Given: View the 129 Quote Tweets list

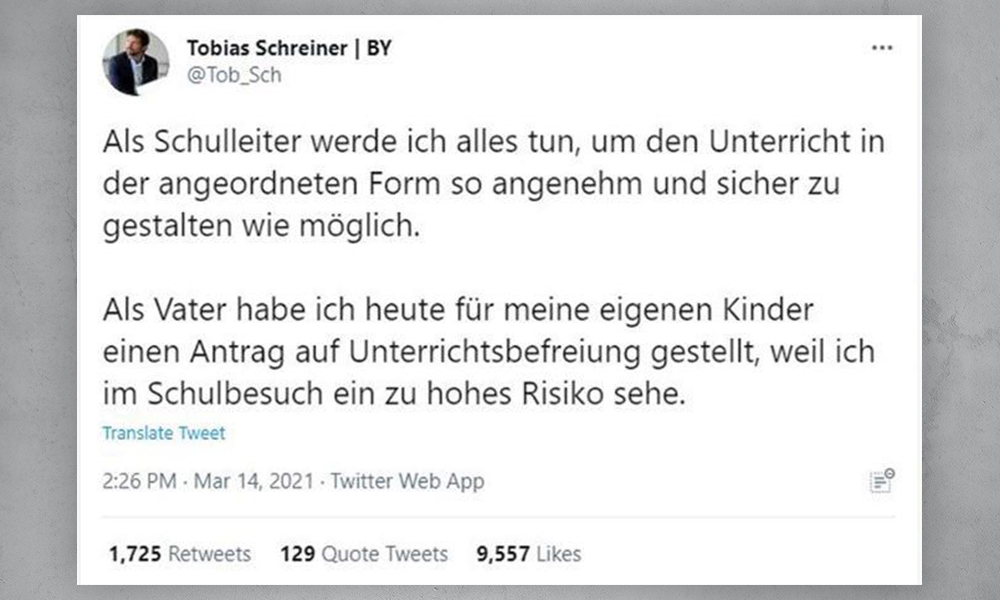Looking at the screenshot, I should point(364,553).
